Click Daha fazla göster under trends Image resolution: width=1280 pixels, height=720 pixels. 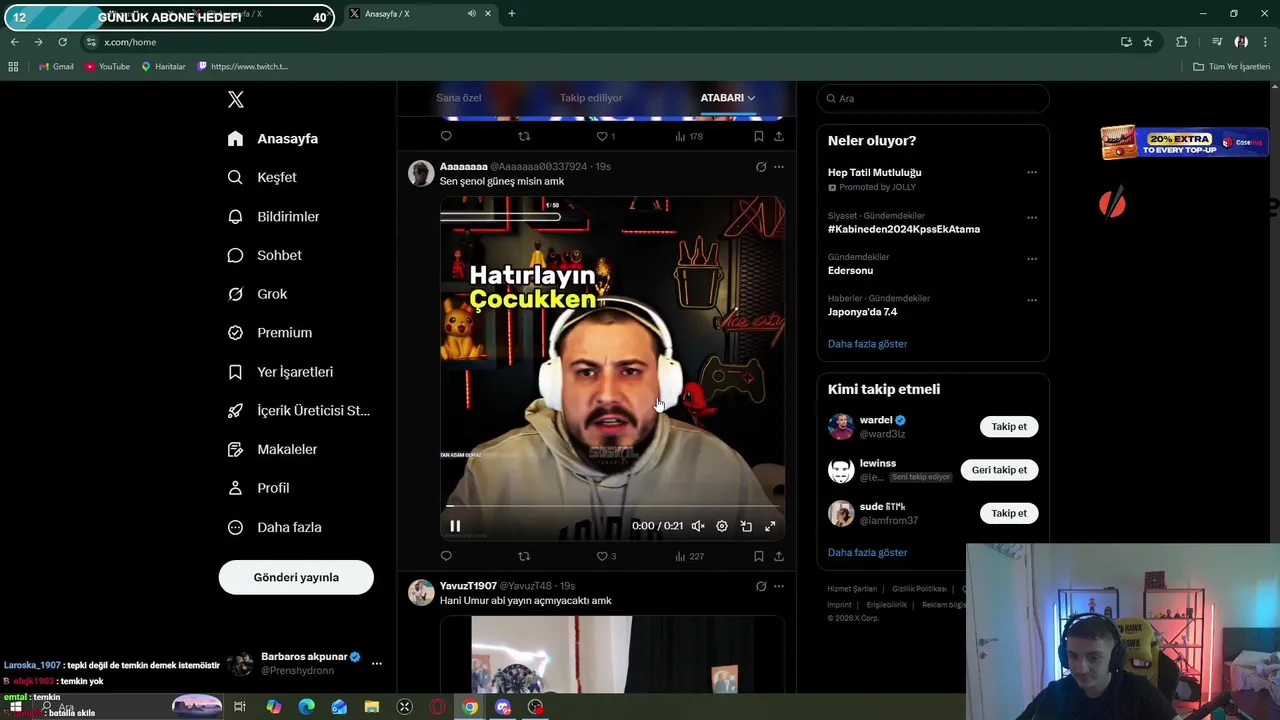point(867,344)
